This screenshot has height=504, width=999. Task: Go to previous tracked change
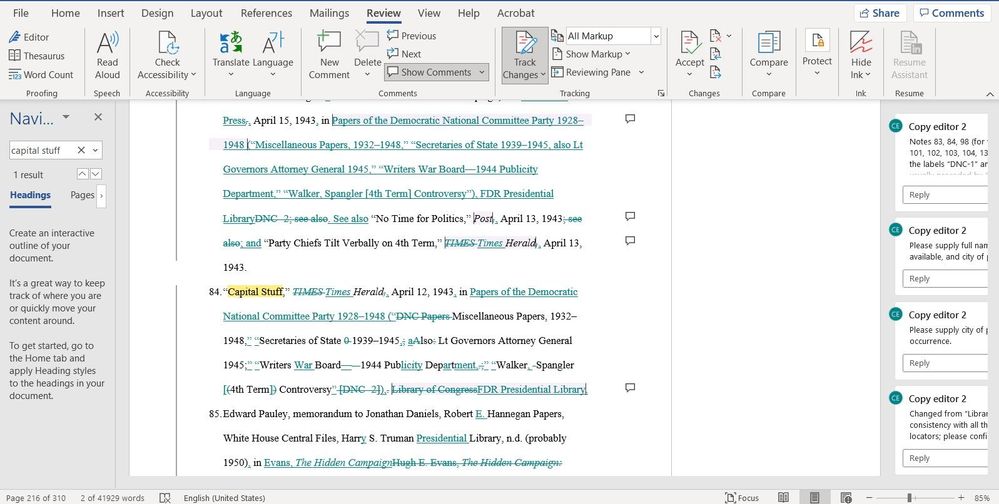pyautogui.click(x=715, y=54)
